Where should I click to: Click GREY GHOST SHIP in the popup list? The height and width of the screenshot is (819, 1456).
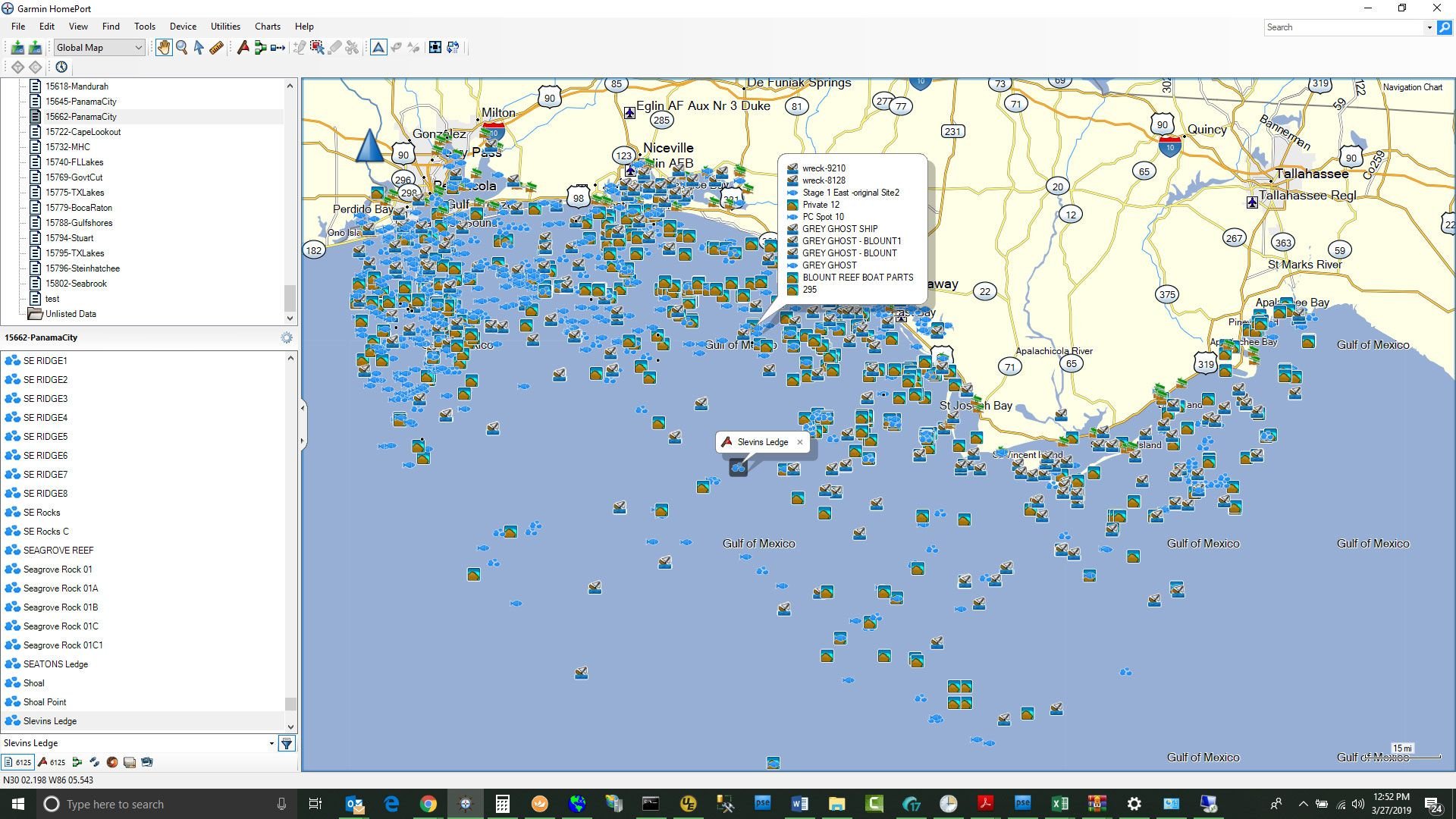tap(839, 229)
